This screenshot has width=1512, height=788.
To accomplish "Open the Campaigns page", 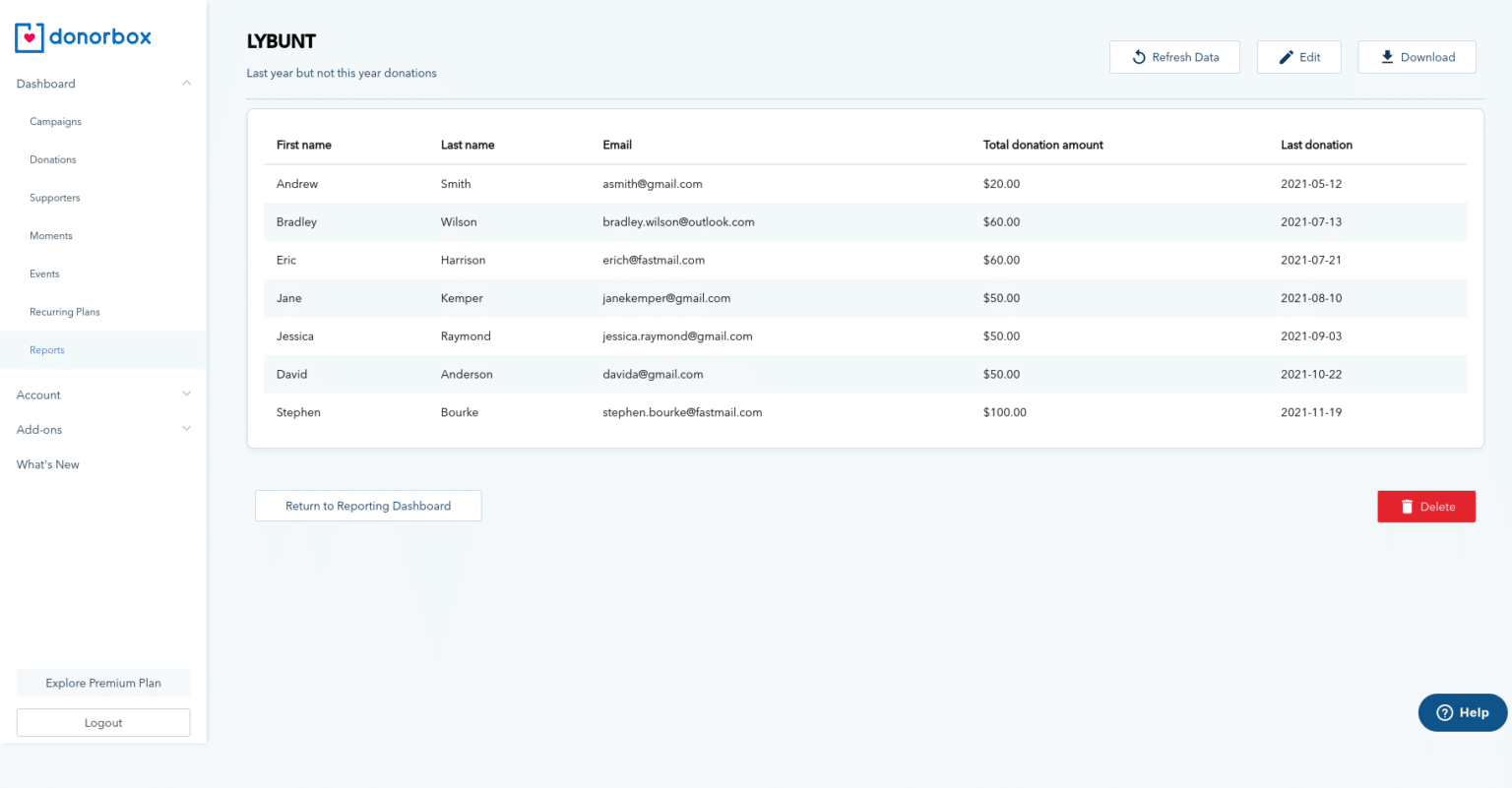I will coord(55,121).
